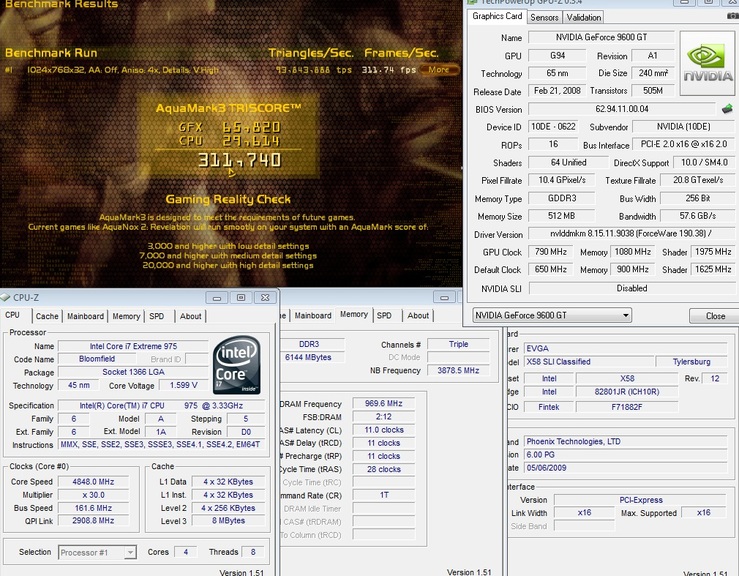This screenshot has height=576, width=739.
Task: Click the NVIDIA logo in GPU-Z
Action: [707, 64]
